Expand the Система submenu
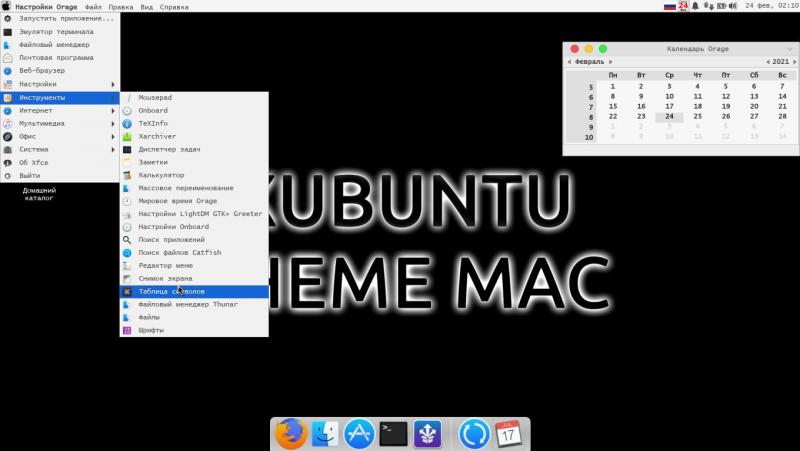This screenshot has height=451, width=800. (x=60, y=149)
